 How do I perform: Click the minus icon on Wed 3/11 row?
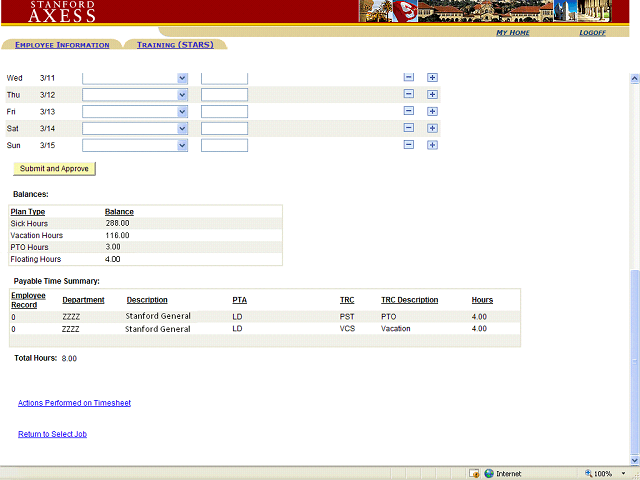[408, 78]
